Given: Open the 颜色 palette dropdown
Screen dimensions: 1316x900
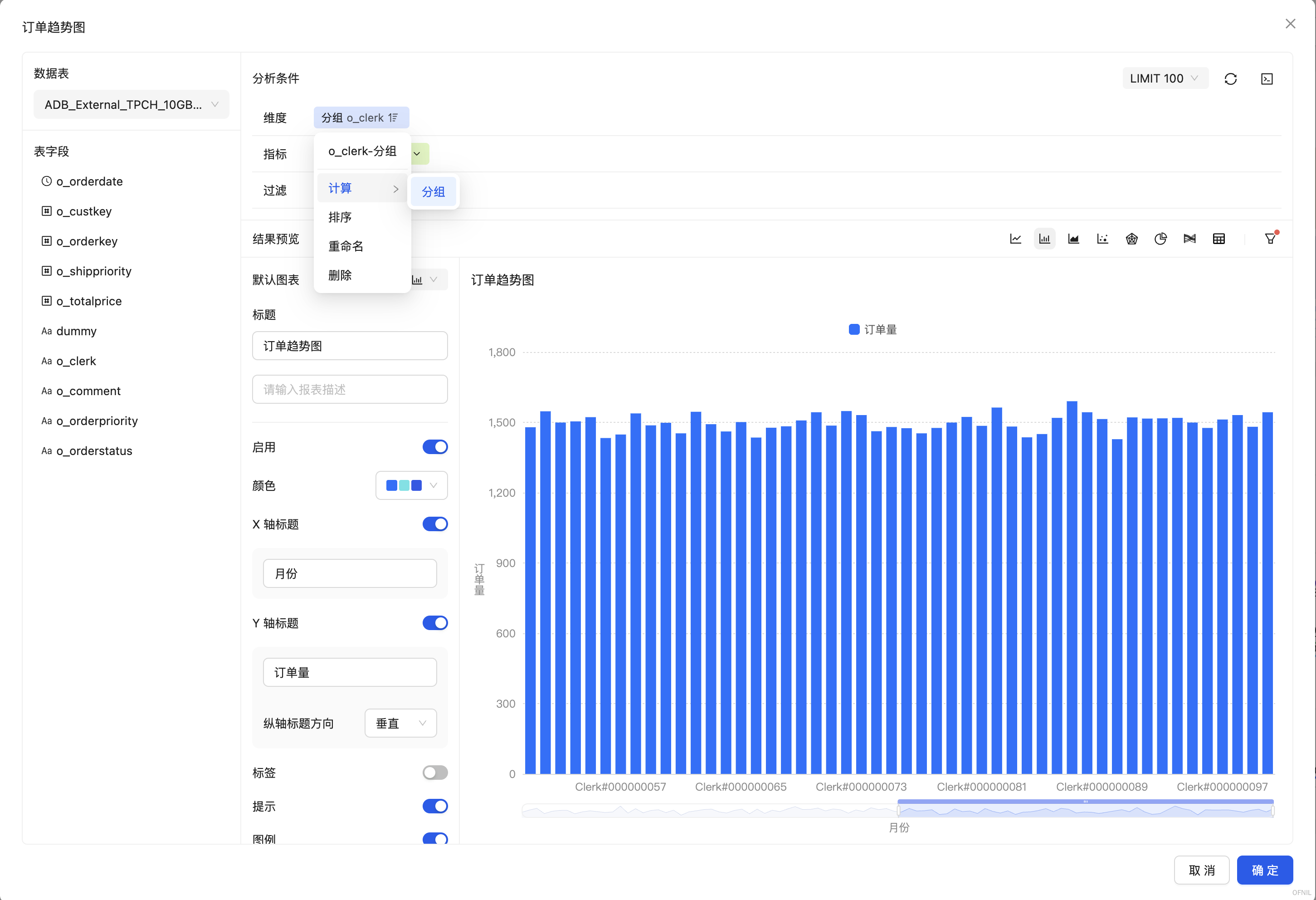Looking at the screenshot, I should click(x=412, y=485).
